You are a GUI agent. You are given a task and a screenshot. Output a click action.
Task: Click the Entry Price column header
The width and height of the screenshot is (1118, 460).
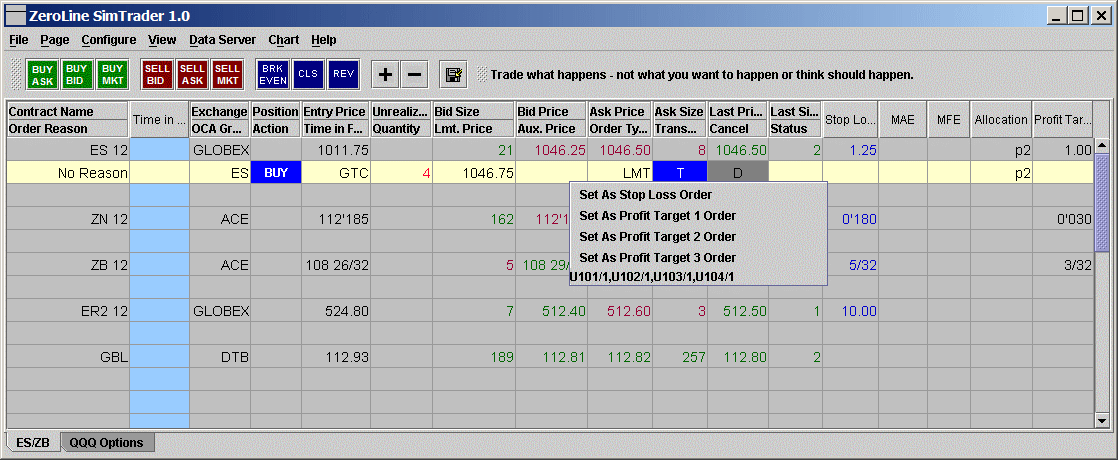[x=335, y=111]
